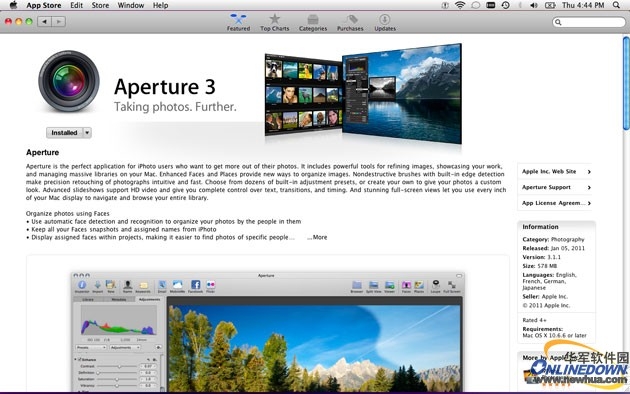The image size is (630, 394).
Task: Click the App Store search field
Action: click(x=589, y=22)
